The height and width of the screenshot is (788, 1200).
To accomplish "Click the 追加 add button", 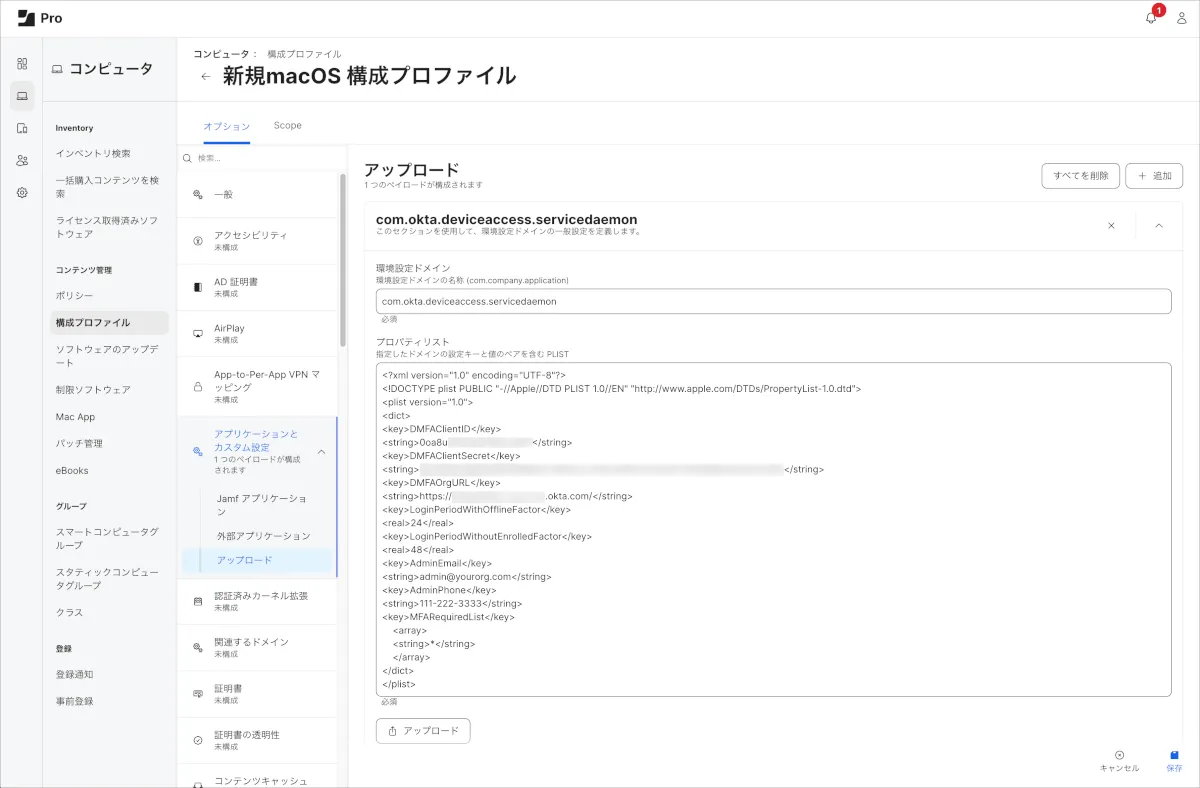I will point(1154,176).
